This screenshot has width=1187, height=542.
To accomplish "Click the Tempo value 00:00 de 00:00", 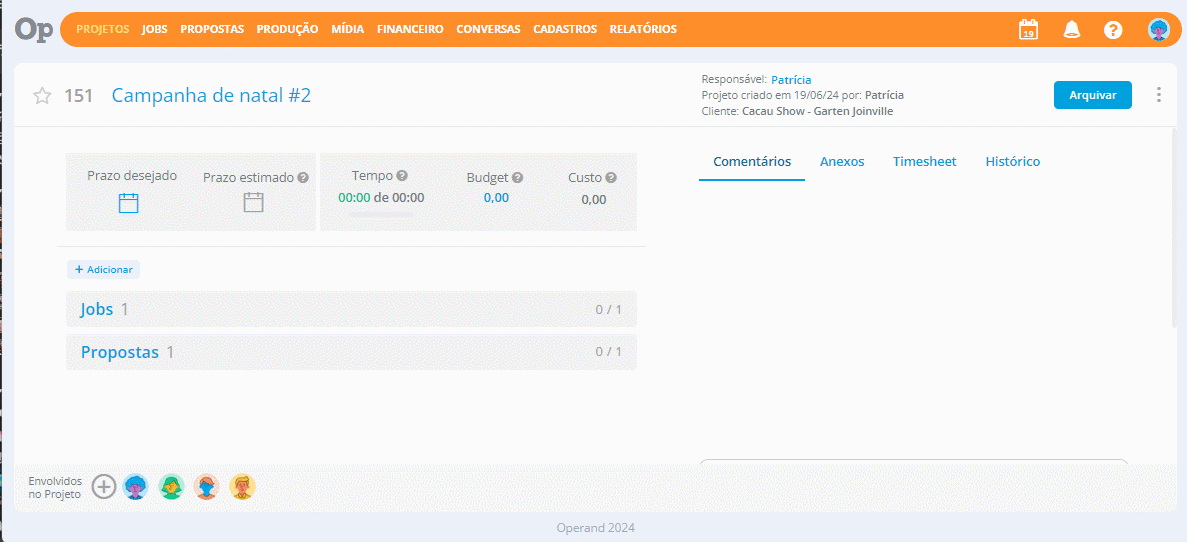I will pos(381,198).
